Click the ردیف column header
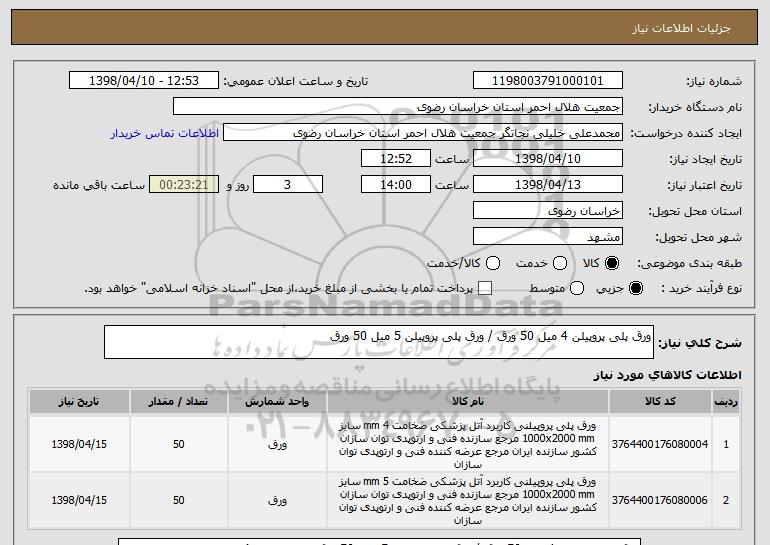 click(726, 402)
